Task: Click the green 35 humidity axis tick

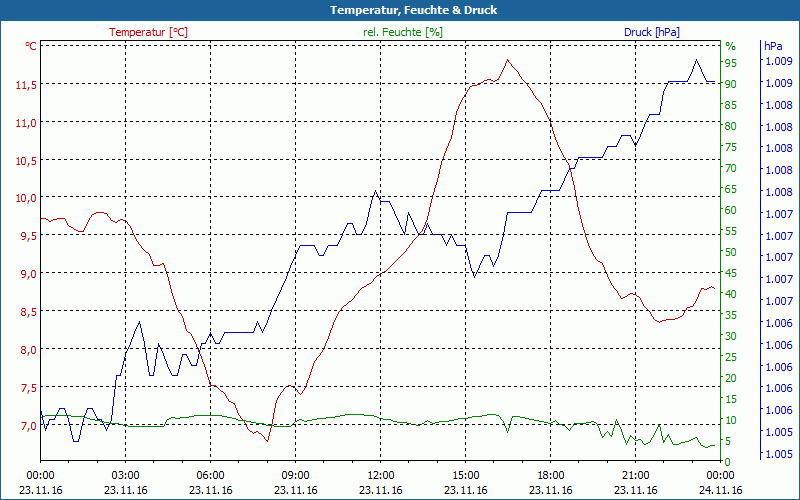Action: 731,315
